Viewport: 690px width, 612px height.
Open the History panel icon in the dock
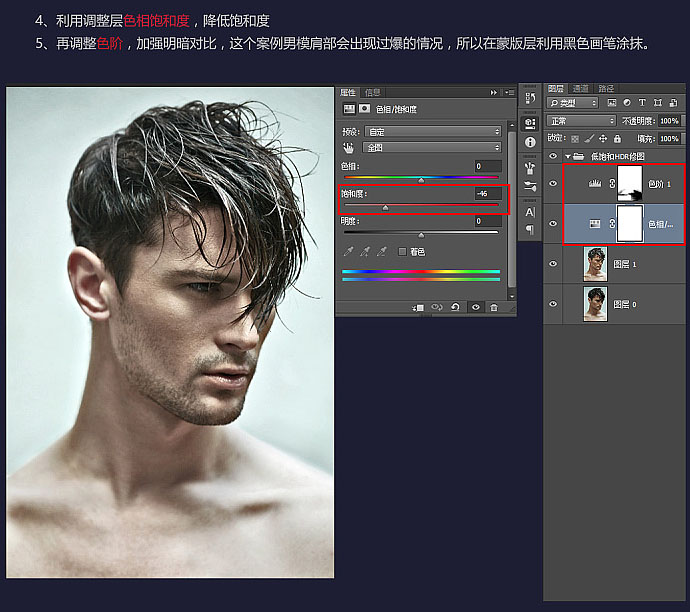tap(530, 98)
